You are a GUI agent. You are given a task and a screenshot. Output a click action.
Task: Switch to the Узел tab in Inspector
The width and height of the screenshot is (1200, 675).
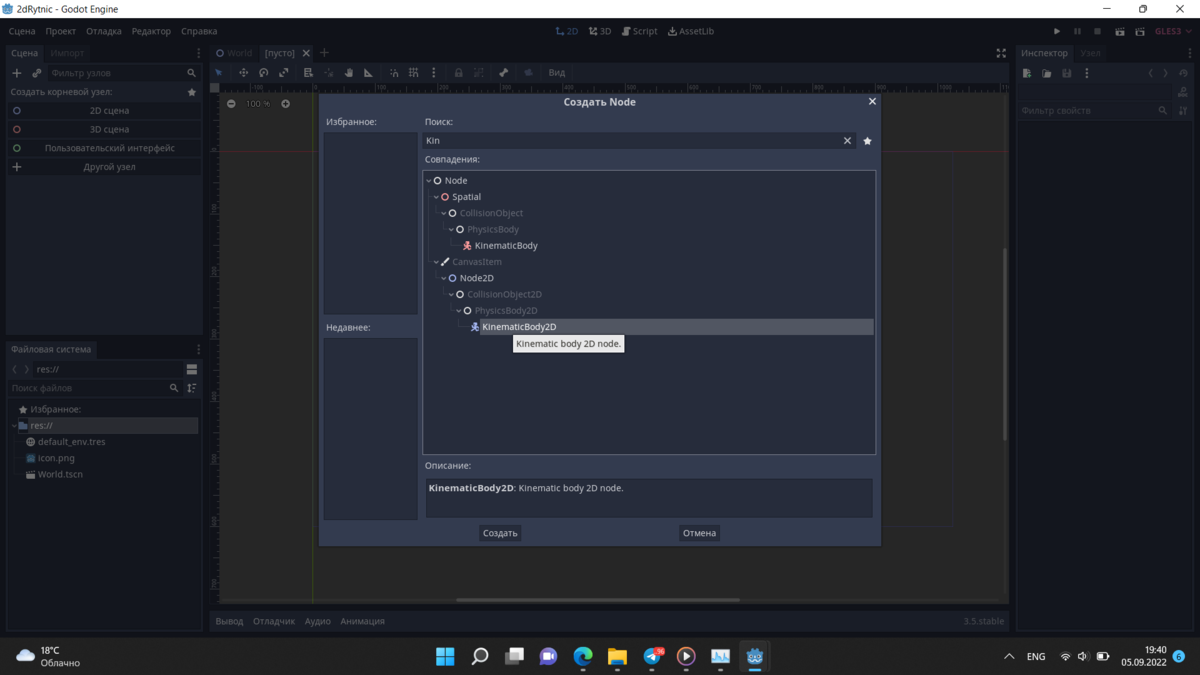tap(1090, 53)
